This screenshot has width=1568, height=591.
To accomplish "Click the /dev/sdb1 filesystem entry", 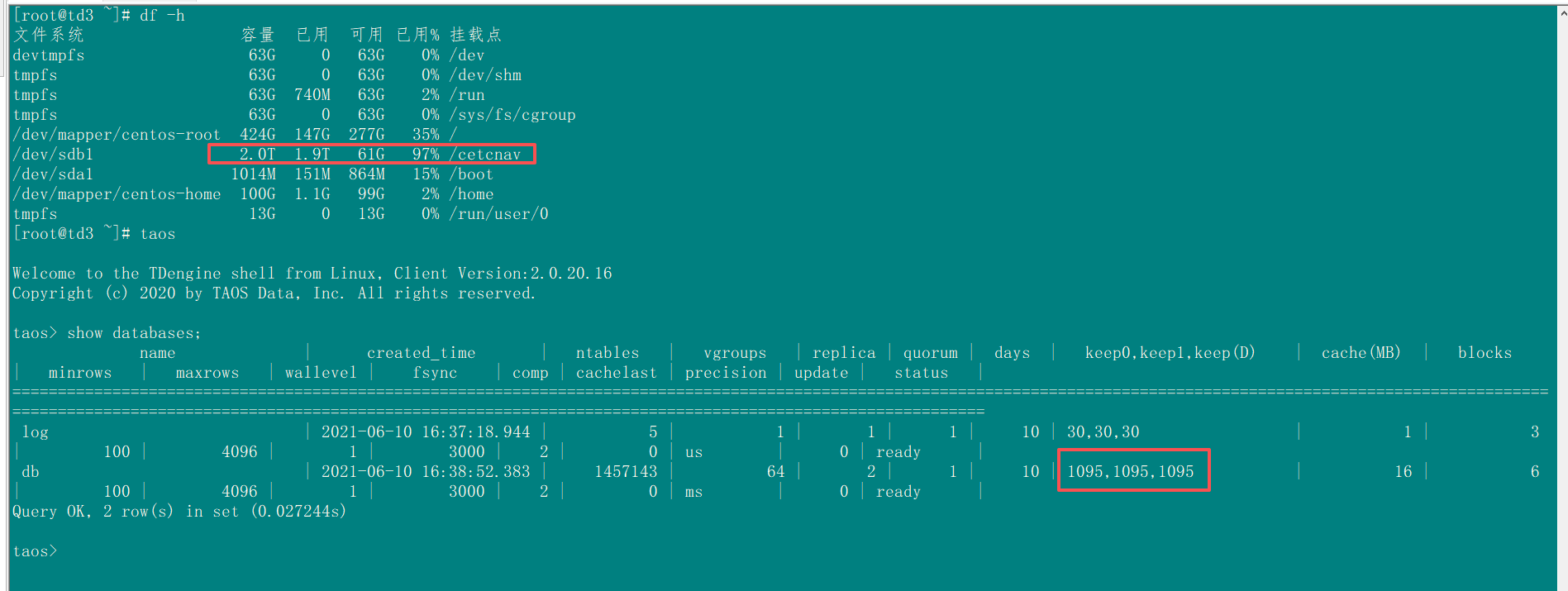I will pyautogui.click(x=53, y=155).
